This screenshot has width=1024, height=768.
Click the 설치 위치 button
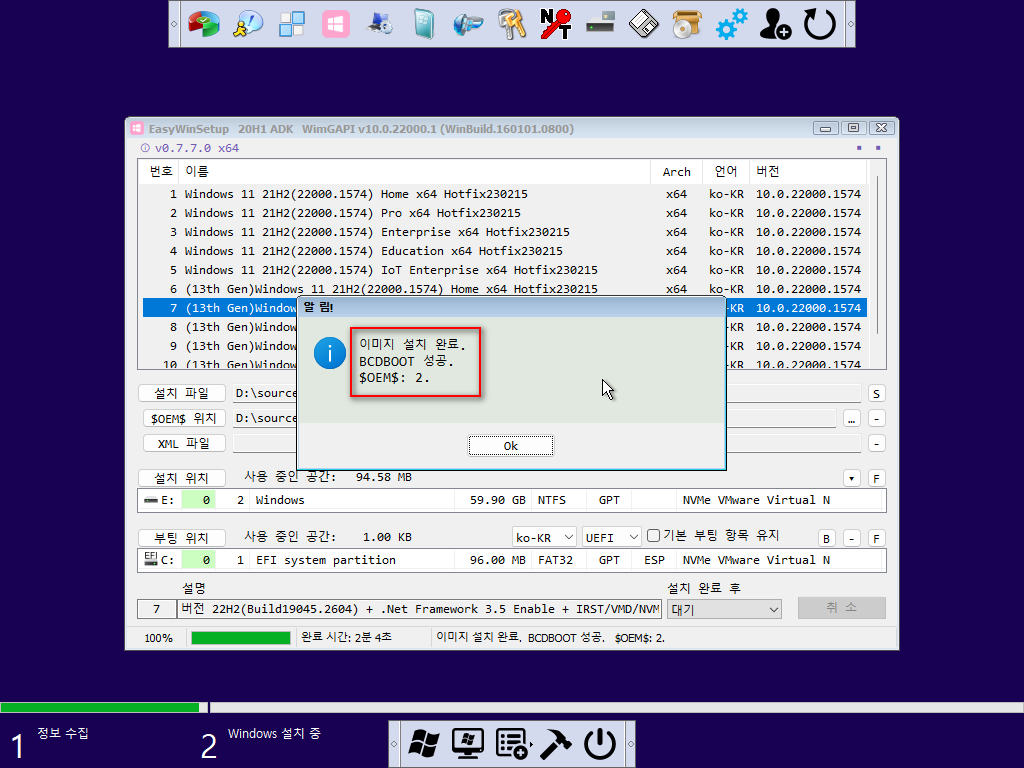(x=182, y=478)
